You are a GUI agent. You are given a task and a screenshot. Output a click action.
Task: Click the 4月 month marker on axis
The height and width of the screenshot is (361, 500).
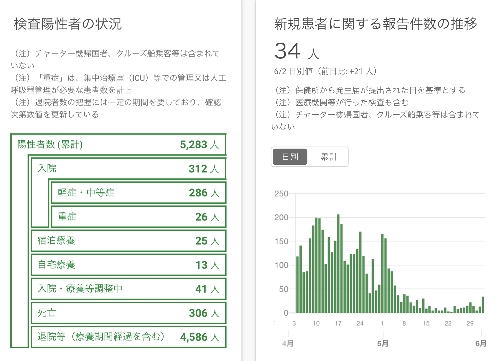[x=288, y=343]
